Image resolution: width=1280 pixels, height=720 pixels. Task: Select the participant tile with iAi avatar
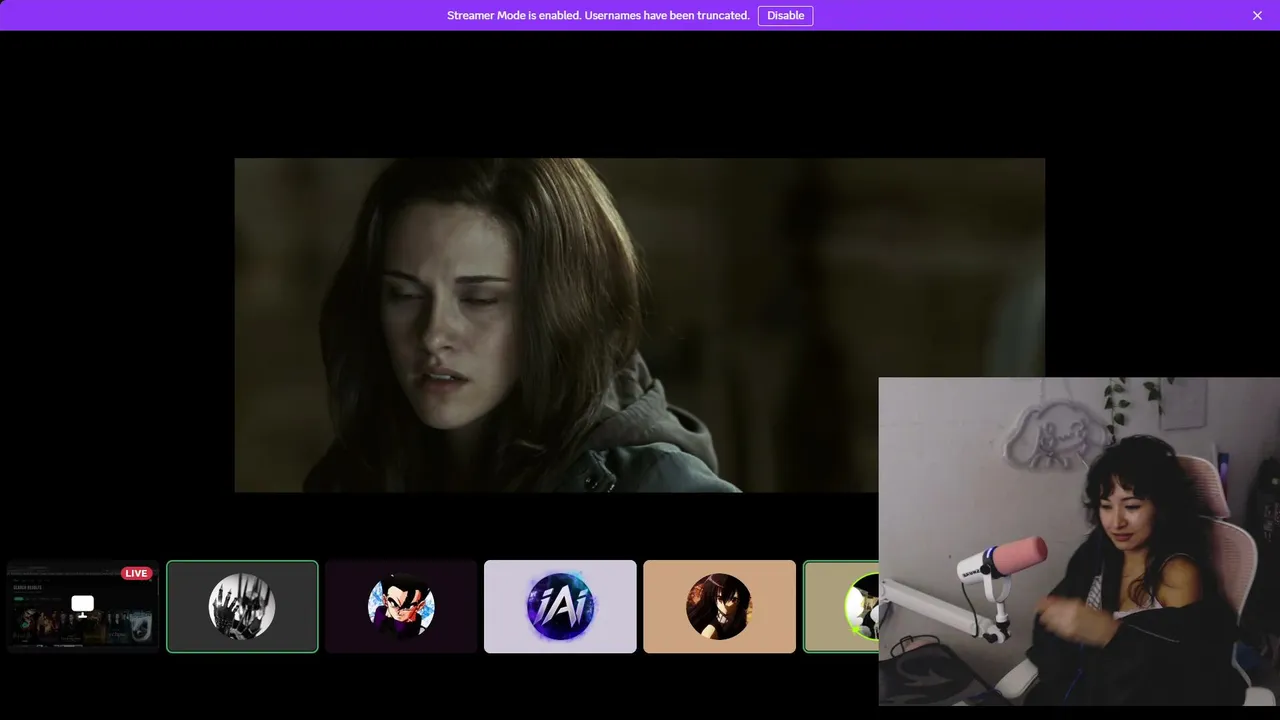[x=560, y=606]
